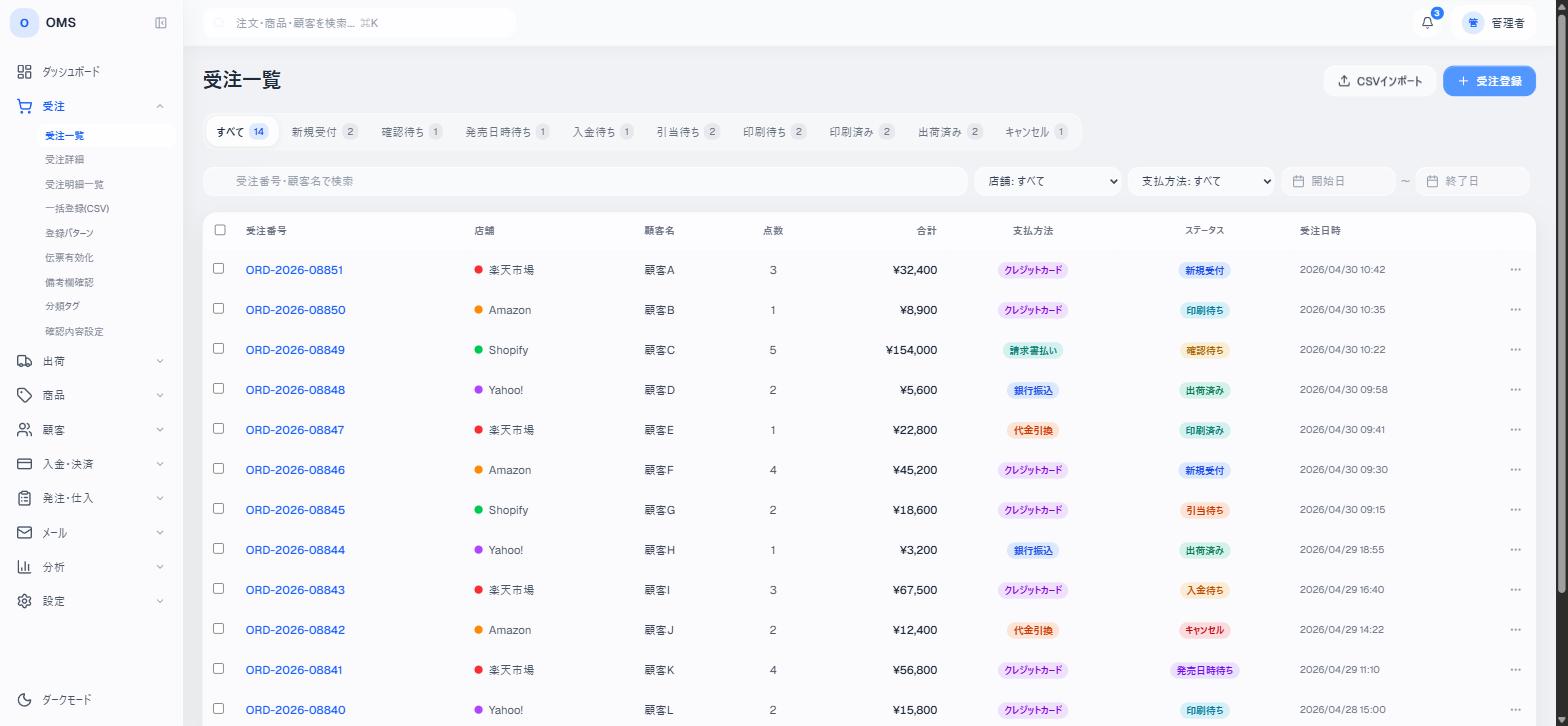Open the Dashboard (ダッシュボード) icon
This screenshot has height=726, width=1568.
(24, 72)
